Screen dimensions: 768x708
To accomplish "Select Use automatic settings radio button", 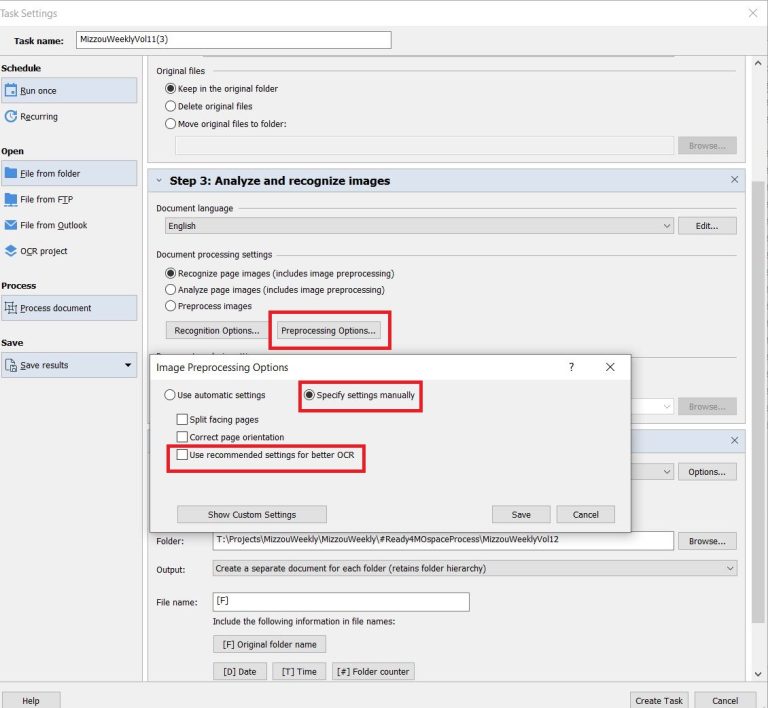I will click(x=170, y=395).
